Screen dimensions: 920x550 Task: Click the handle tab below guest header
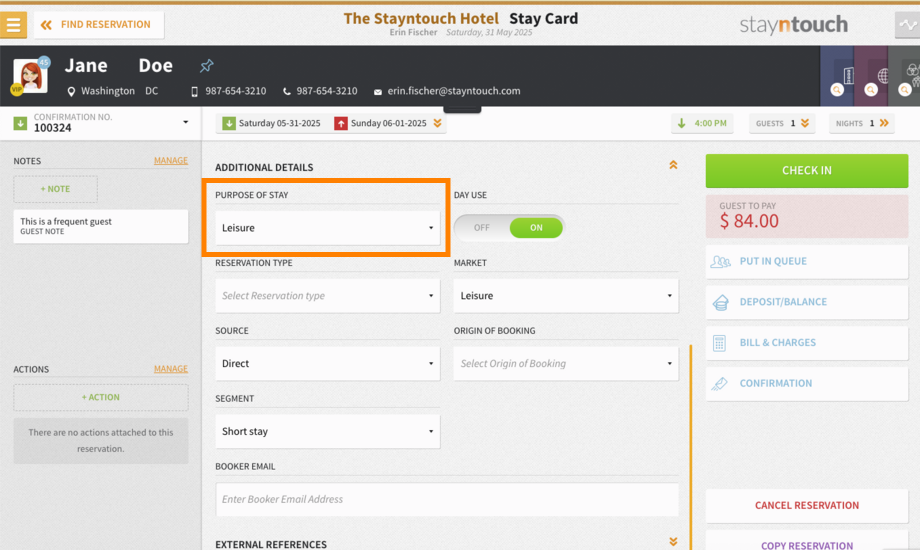coord(462,109)
